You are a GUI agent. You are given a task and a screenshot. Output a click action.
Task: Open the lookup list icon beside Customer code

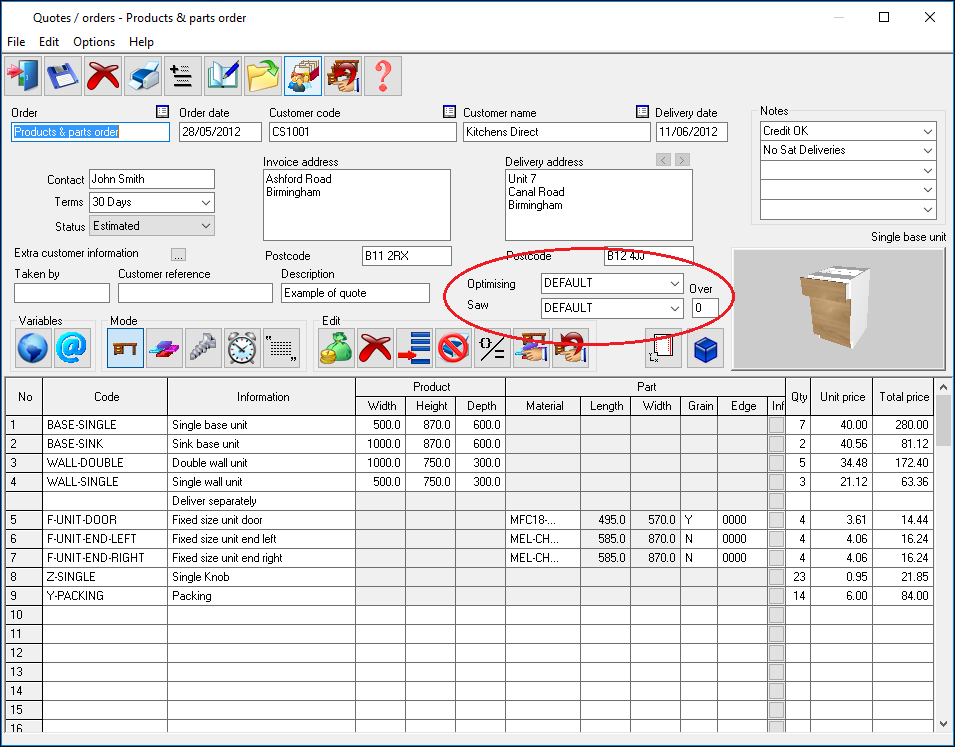pyautogui.click(x=449, y=112)
